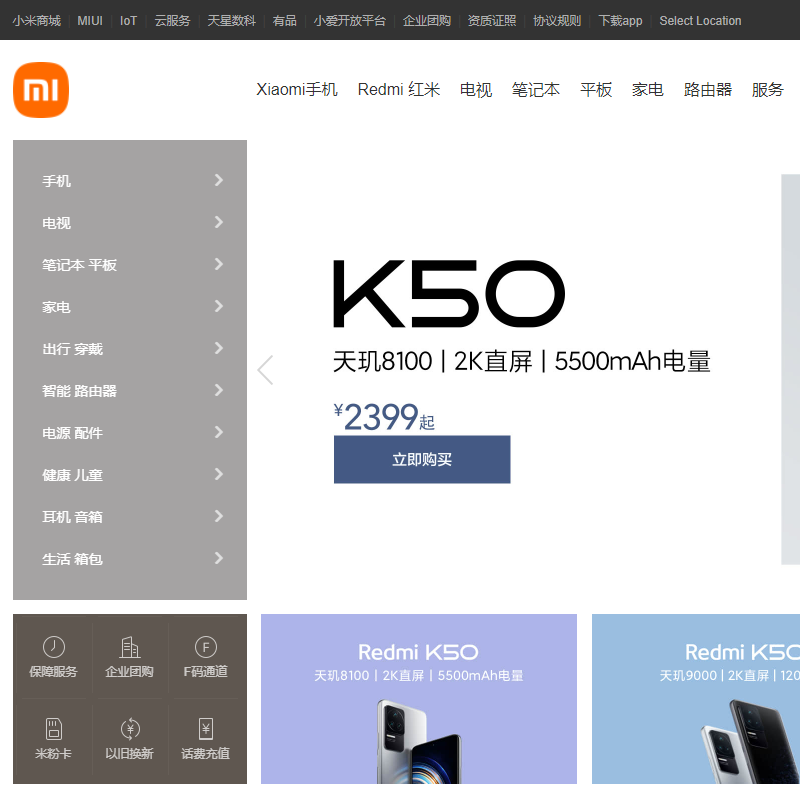800x786 pixels.
Task: Open the MIUI top bar link
Action: (x=90, y=21)
